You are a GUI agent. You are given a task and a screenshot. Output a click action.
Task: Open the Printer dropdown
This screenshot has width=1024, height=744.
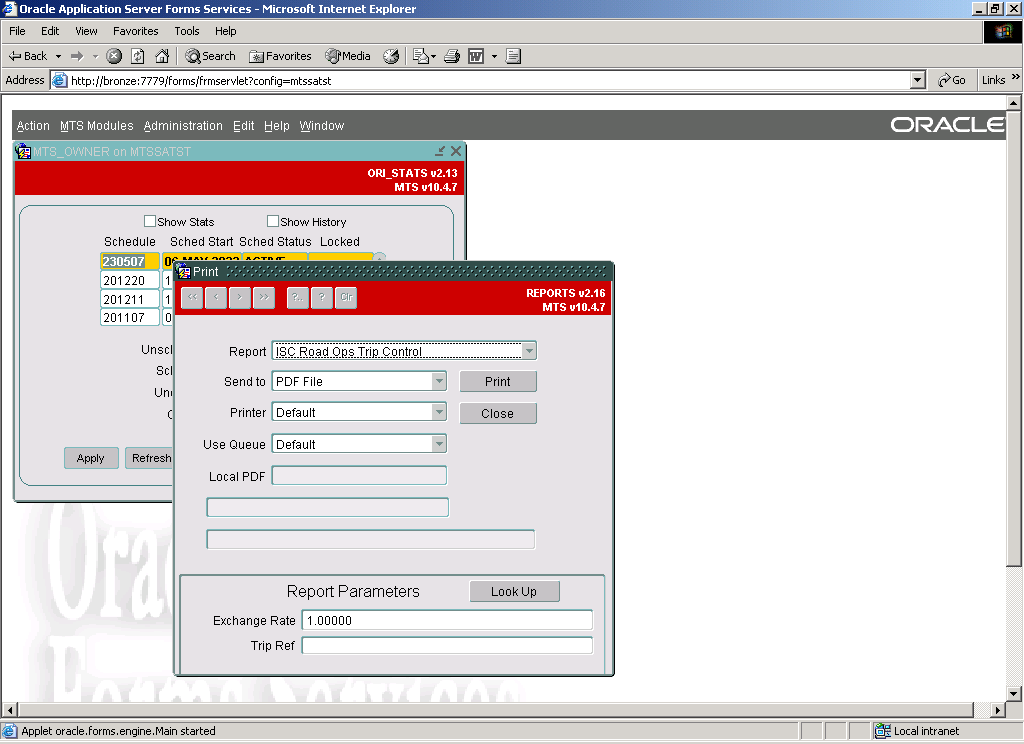coord(439,412)
